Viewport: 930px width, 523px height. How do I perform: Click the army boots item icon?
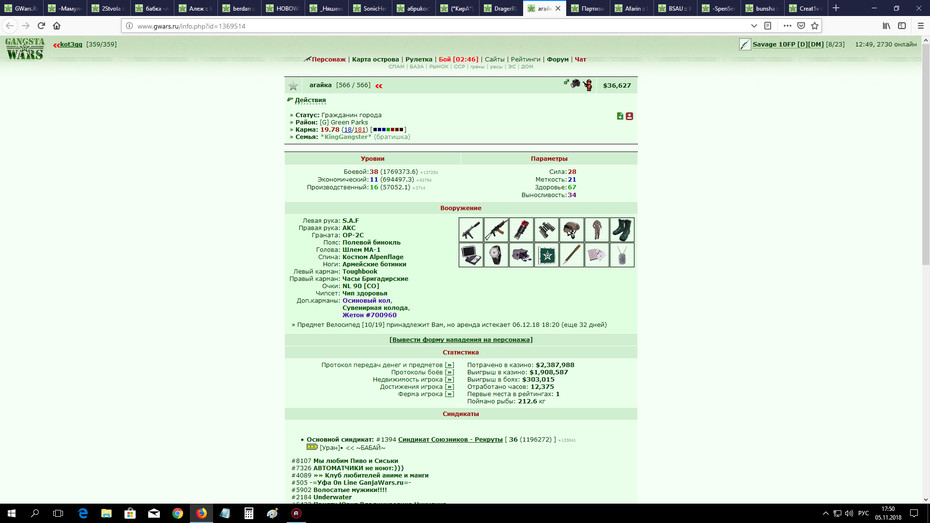pos(622,230)
